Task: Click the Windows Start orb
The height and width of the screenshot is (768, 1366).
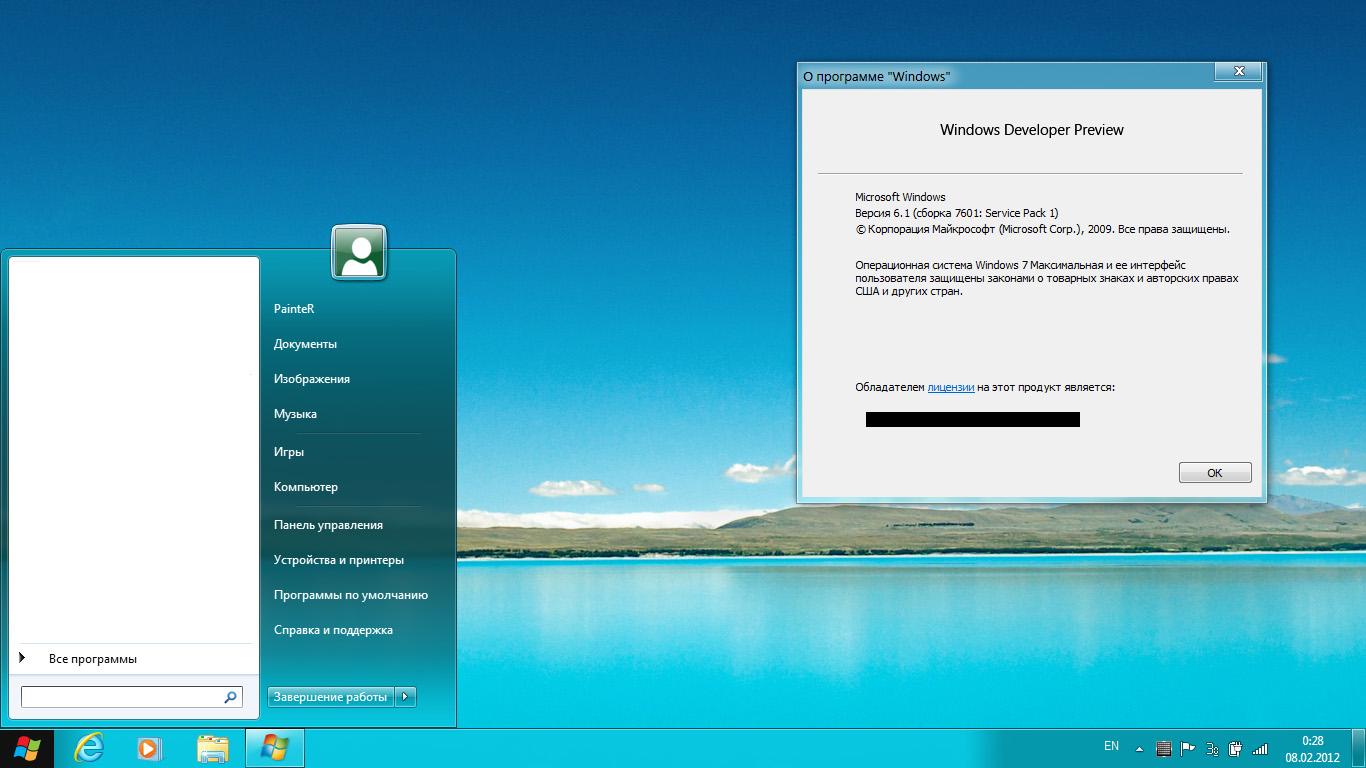Action: pyautogui.click(x=27, y=748)
